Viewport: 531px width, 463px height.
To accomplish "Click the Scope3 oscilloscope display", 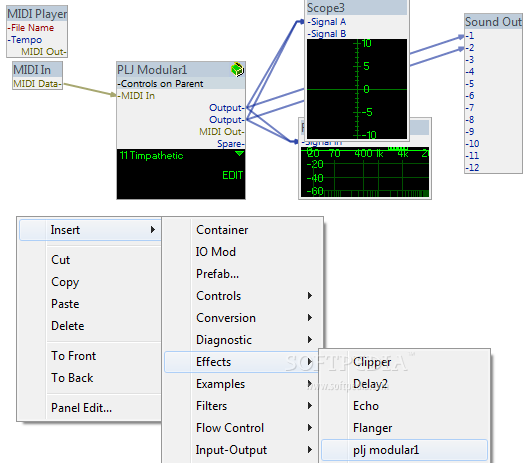I will point(357,89).
